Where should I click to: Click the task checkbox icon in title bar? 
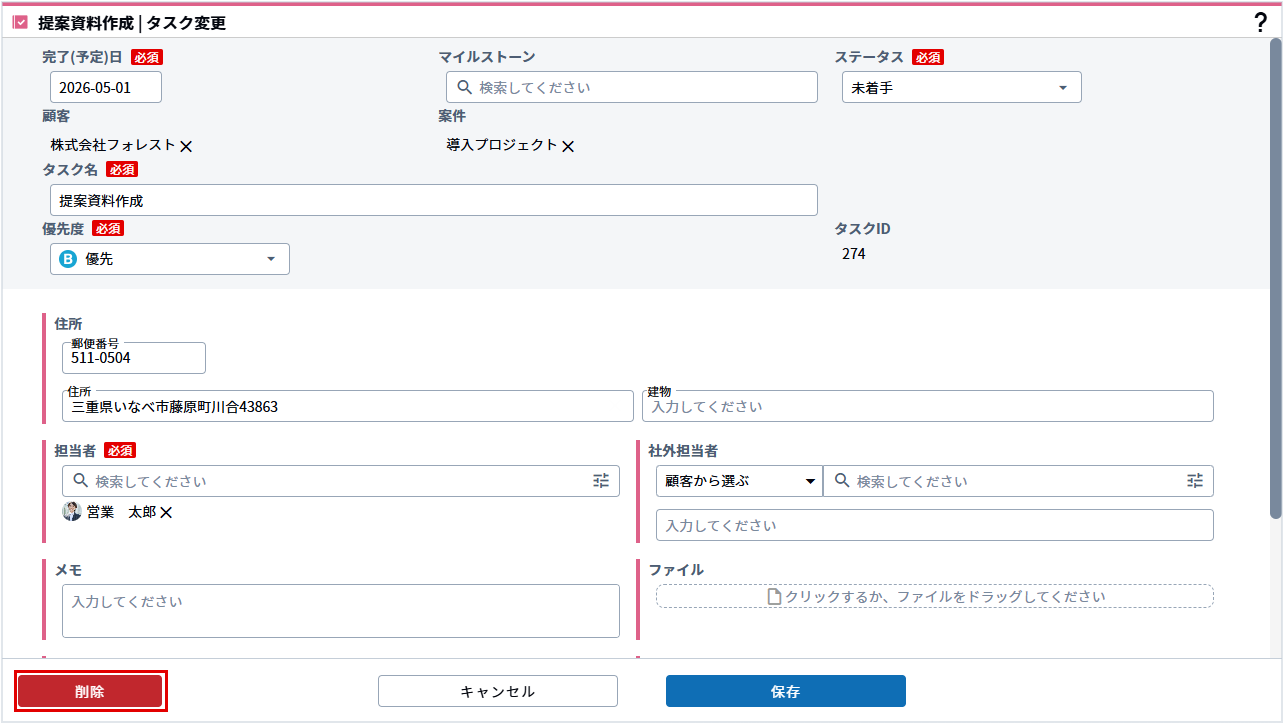coord(20,23)
